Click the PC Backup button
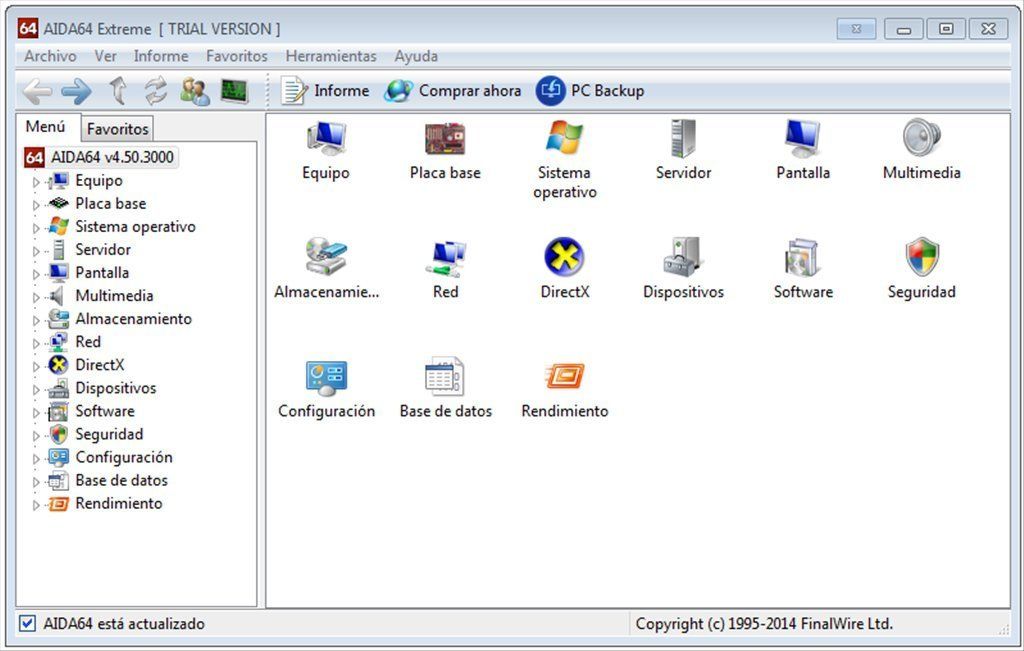The height and width of the screenshot is (651, 1024). 590,91
